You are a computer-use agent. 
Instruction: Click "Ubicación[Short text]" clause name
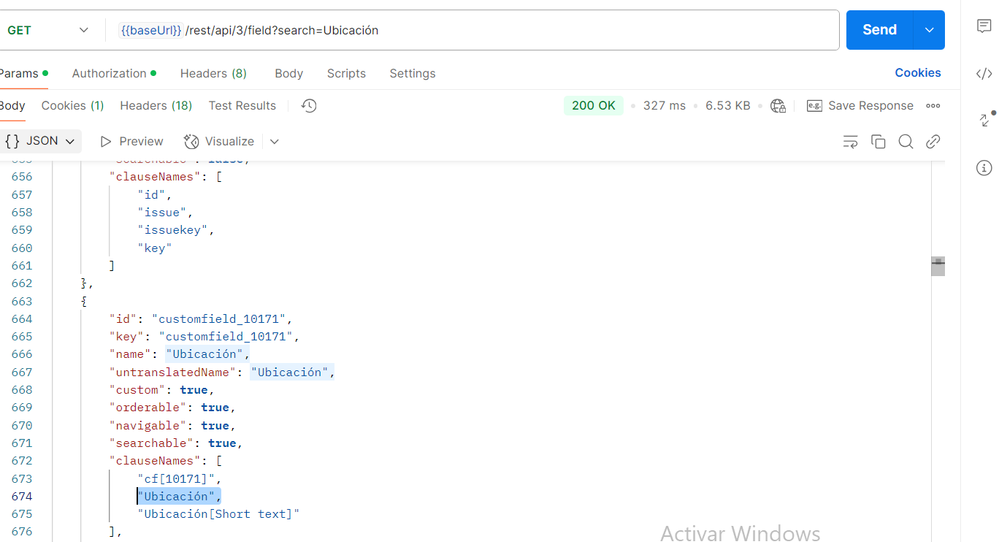coord(219,514)
